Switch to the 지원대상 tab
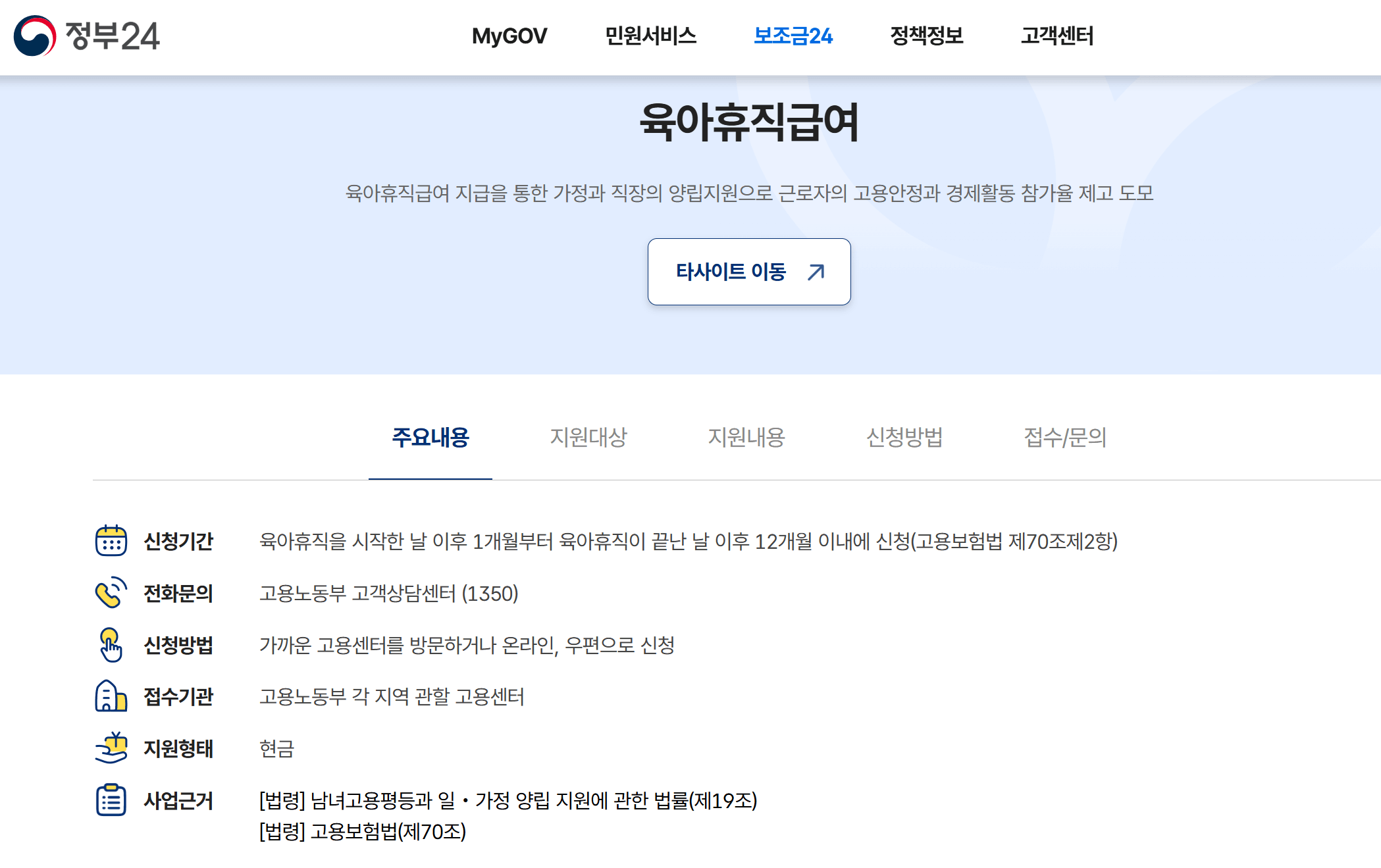This screenshot has height=868, width=1381. click(588, 438)
